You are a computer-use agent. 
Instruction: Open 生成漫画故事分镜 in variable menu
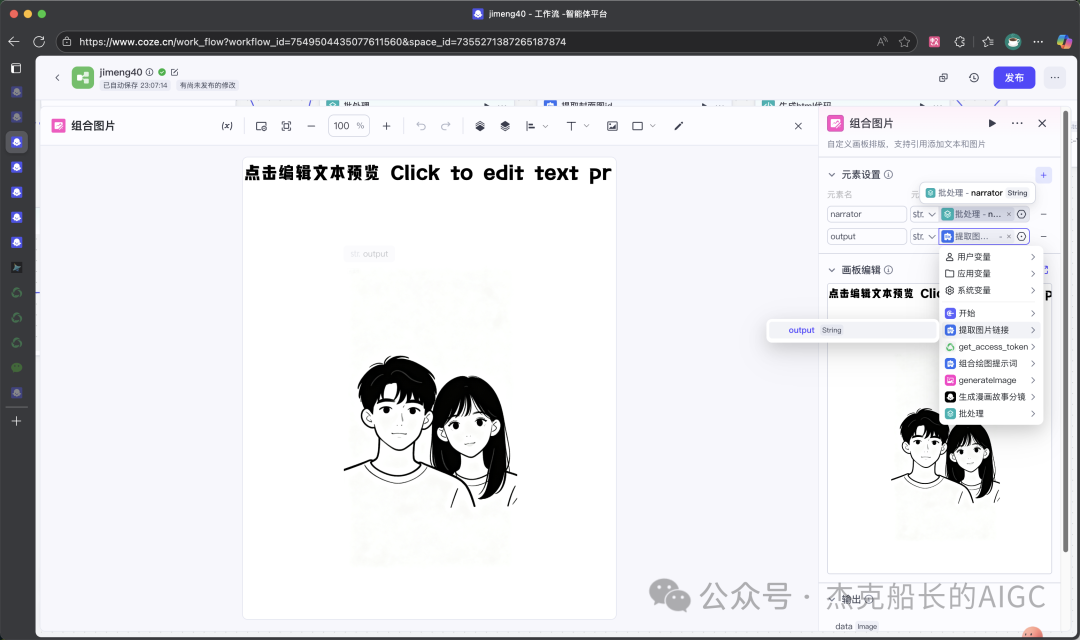pos(991,397)
